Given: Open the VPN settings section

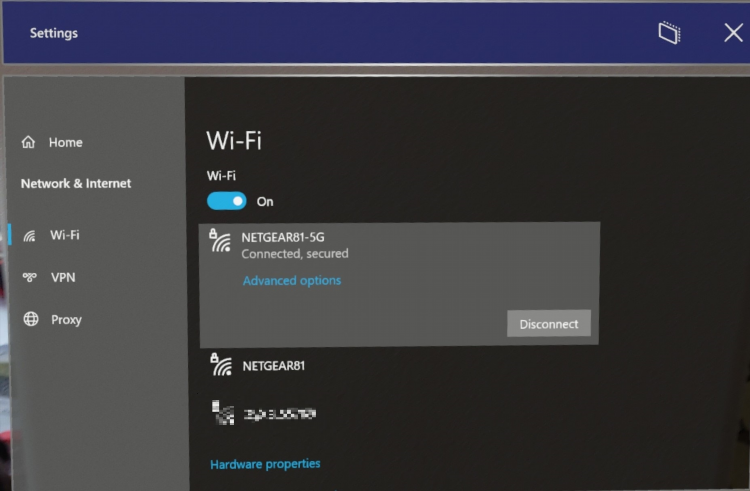Looking at the screenshot, I should (x=49, y=277).
